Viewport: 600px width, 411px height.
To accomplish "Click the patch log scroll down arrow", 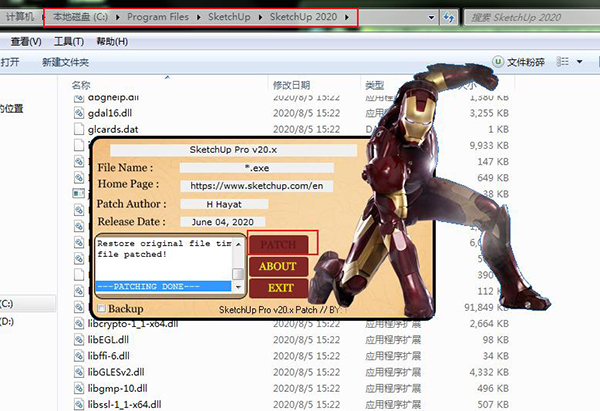I will tap(238, 287).
